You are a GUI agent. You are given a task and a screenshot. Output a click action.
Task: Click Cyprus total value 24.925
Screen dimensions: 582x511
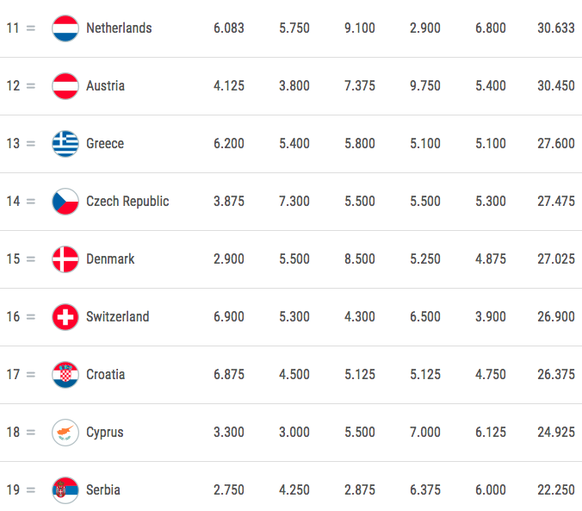pyautogui.click(x=556, y=432)
